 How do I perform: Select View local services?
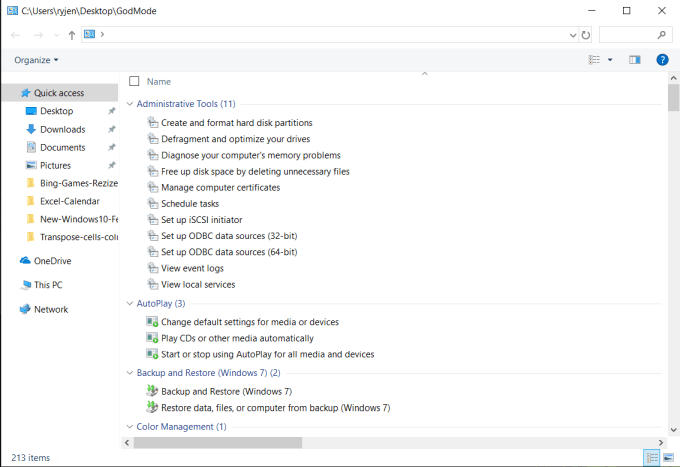pos(198,284)
